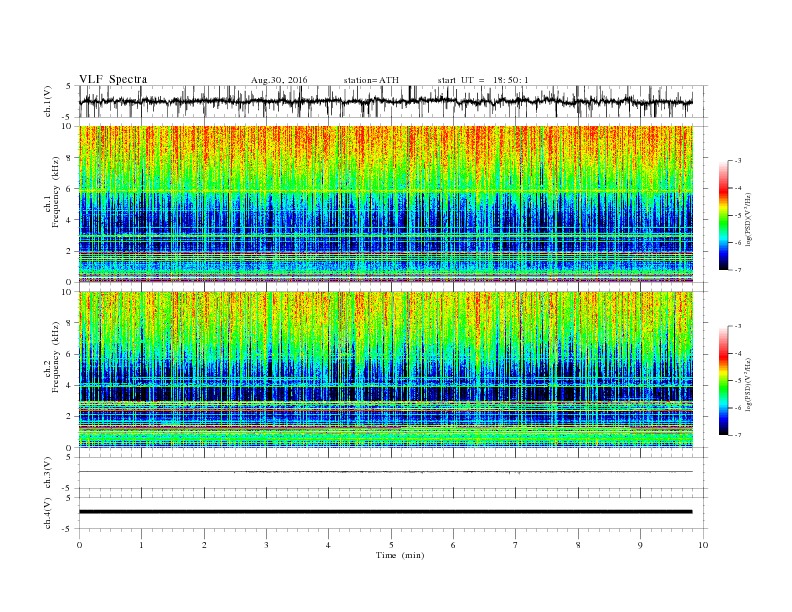Click the 'ch.1(V)' waveform axis label
The width and height of the screenshot is (792, 612).
pos(48,101)
